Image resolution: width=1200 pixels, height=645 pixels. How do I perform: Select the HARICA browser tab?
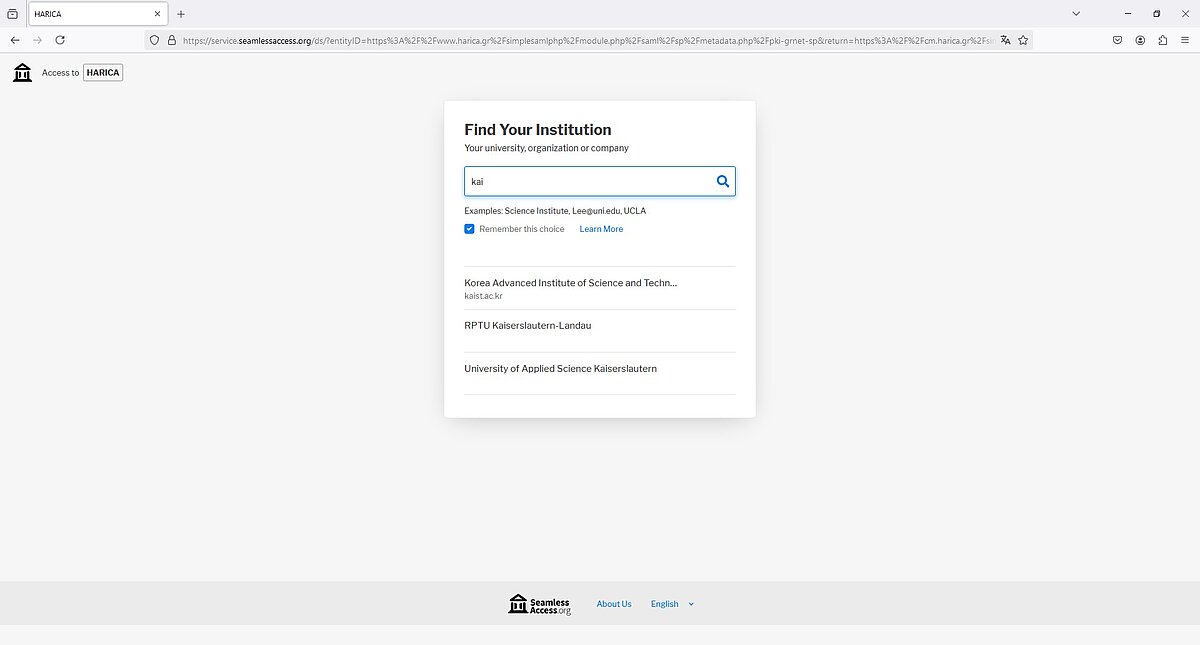coord(97,14)
